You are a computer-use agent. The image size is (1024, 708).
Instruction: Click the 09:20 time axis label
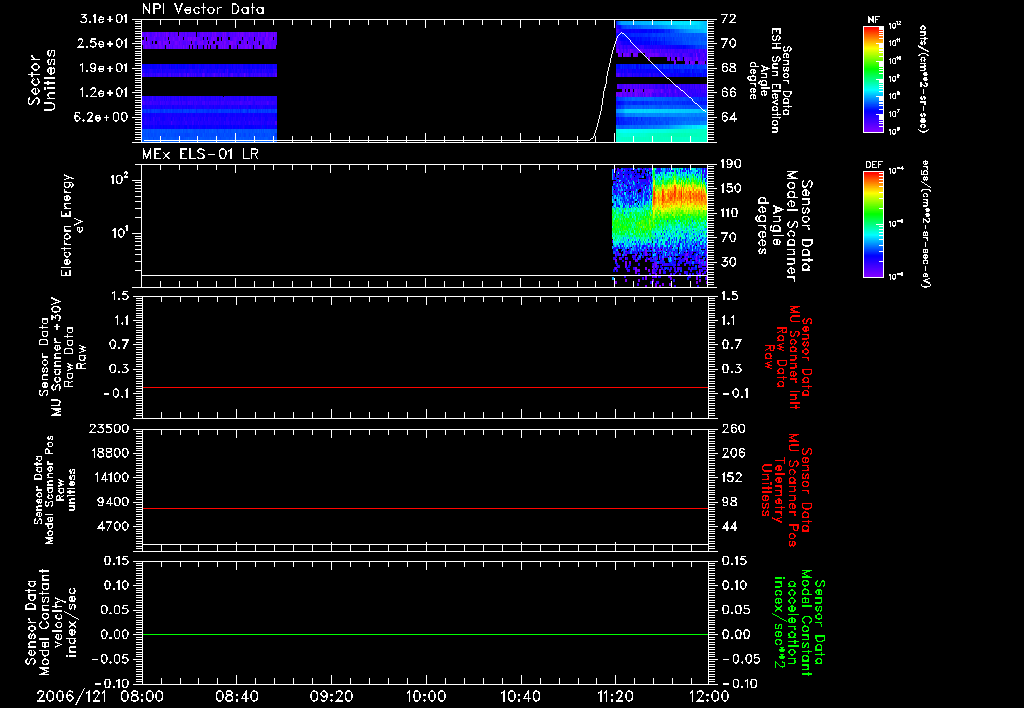331,696
